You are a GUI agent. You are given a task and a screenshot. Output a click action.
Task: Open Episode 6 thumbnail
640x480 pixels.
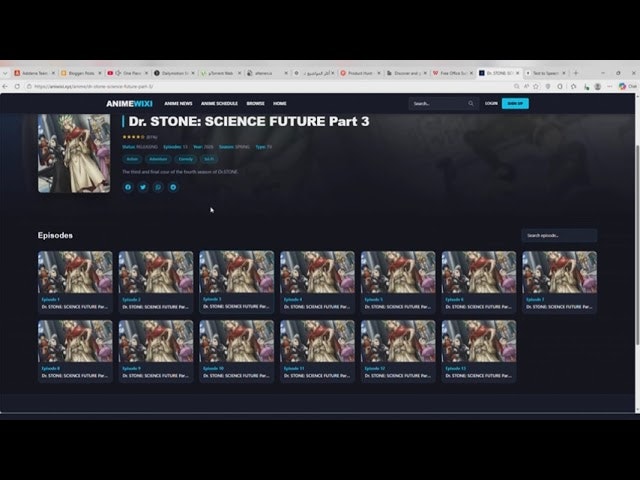(479, 272)
